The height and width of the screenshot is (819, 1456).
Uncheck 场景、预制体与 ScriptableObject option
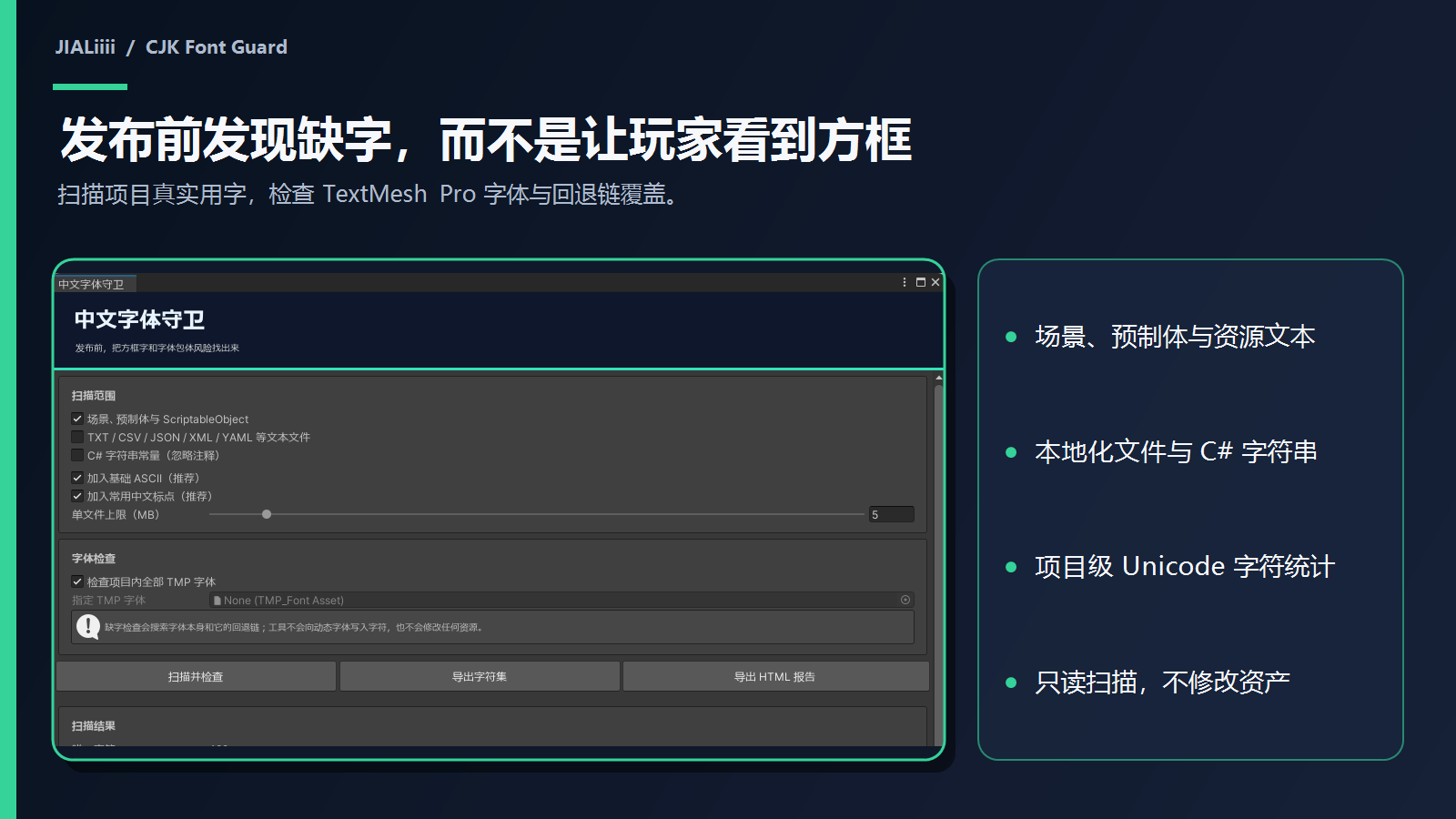pos(77,419)
